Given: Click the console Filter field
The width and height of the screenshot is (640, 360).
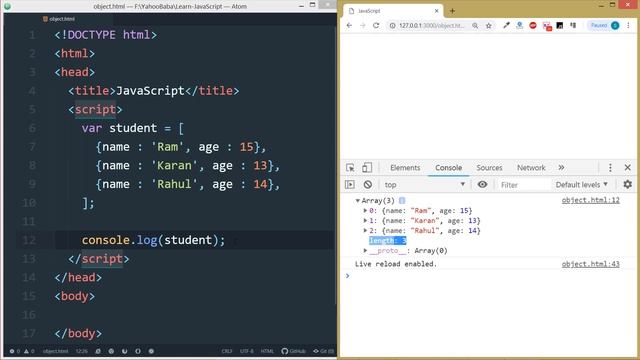Looking at the screenshot, I should point(524,185).
